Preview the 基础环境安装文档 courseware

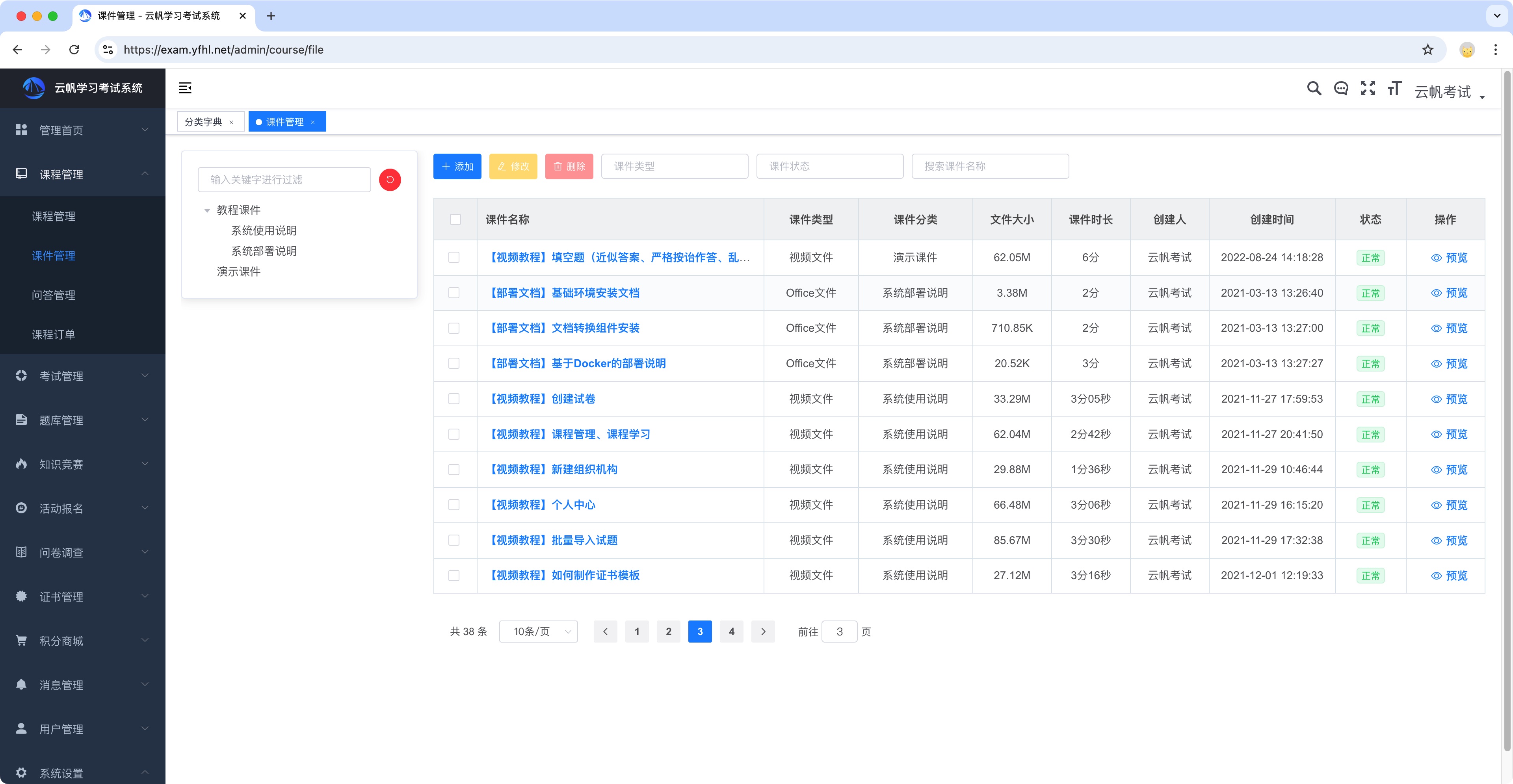pos(1449,293)
